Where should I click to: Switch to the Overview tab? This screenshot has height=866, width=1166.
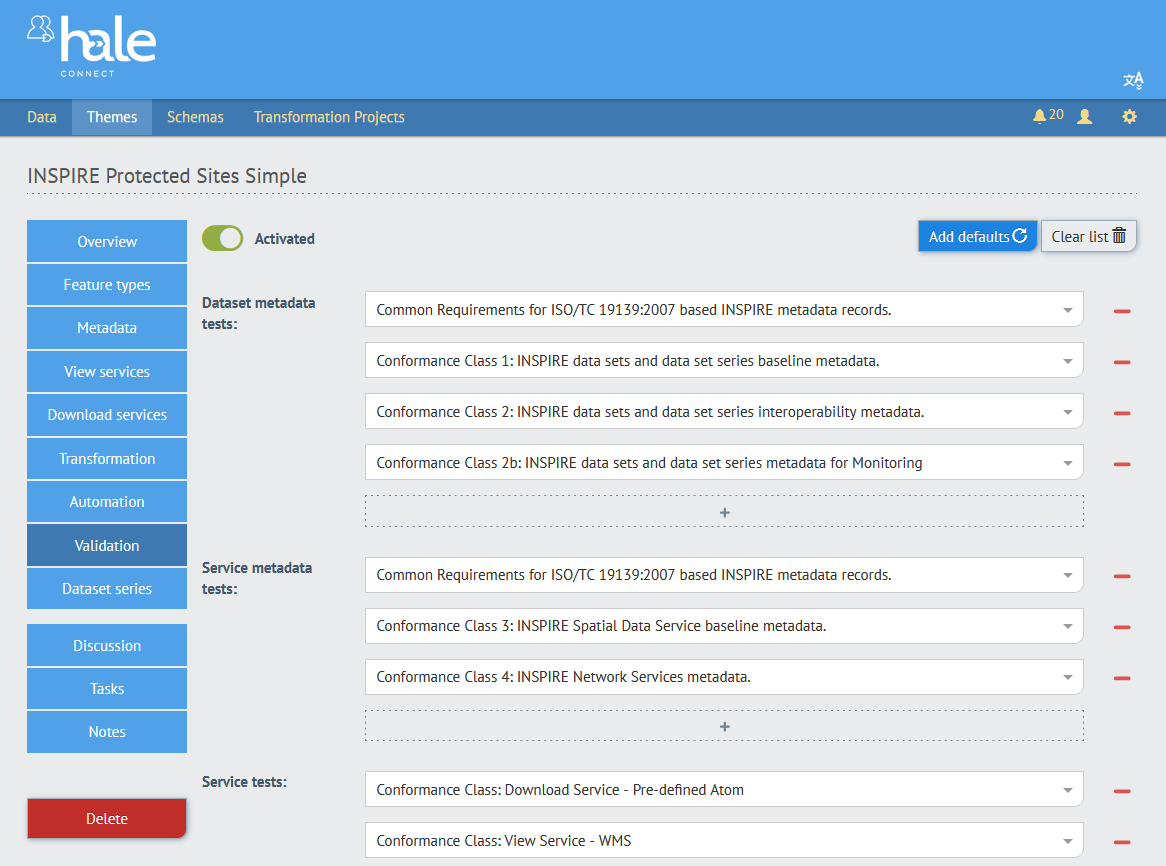pos(107,242)
